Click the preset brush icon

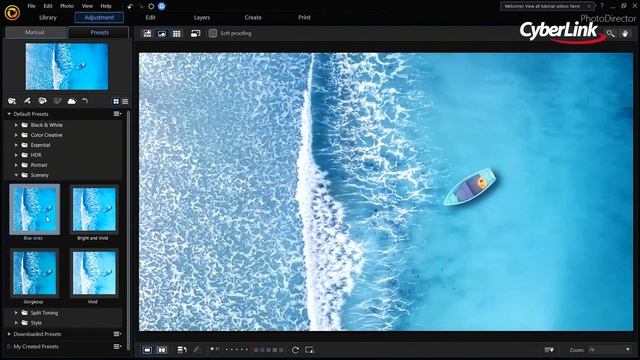pos(27,101)
